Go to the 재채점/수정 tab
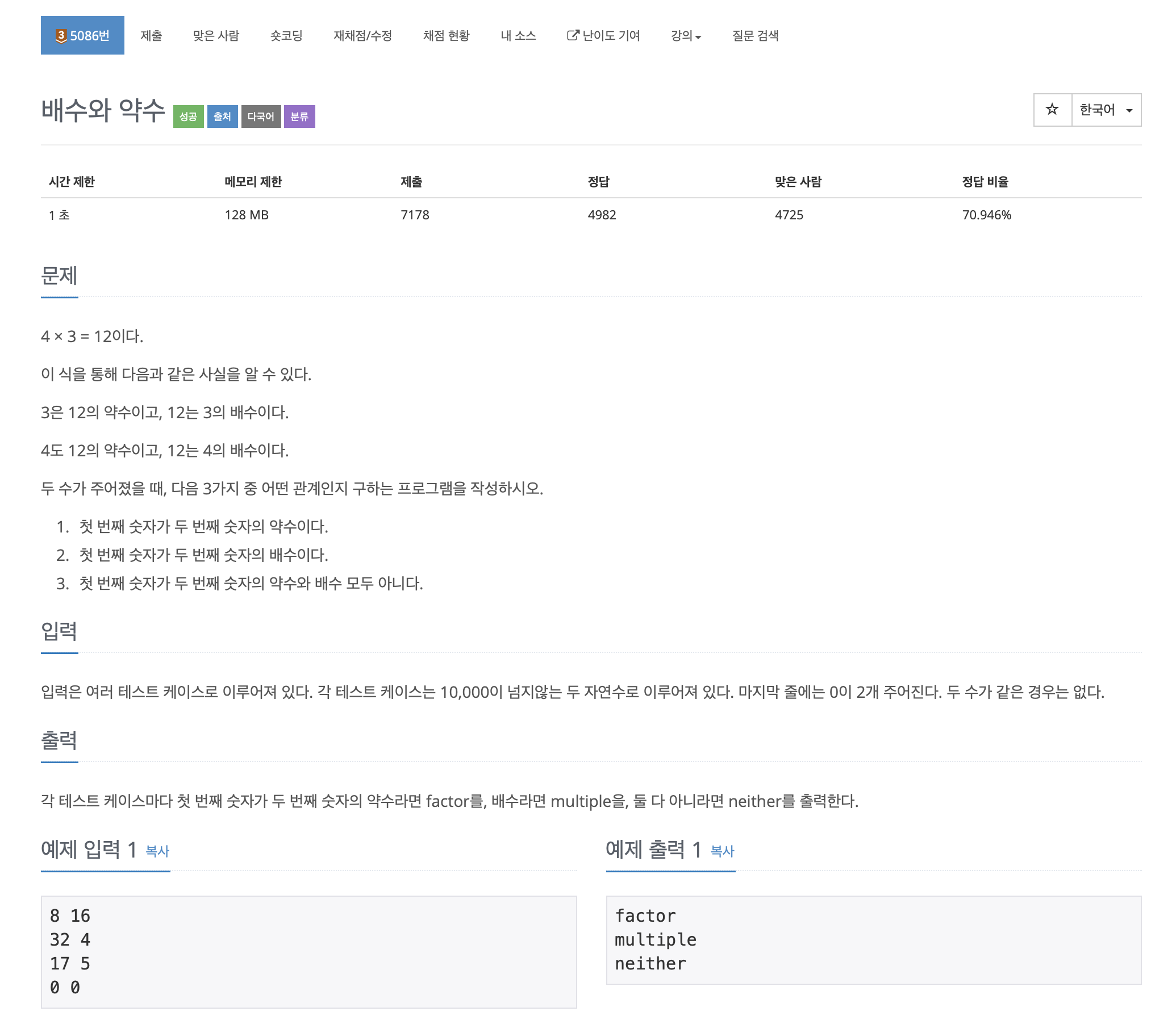The width and height of the screenshot is (1176, 1032). (362, 36)
